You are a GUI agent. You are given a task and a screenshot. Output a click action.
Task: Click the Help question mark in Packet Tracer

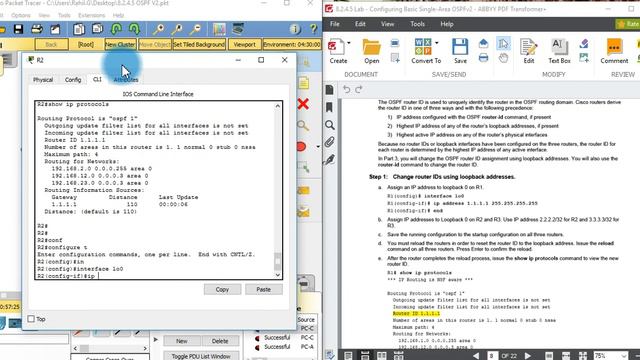pyautogui.click(x=313, y=29)
